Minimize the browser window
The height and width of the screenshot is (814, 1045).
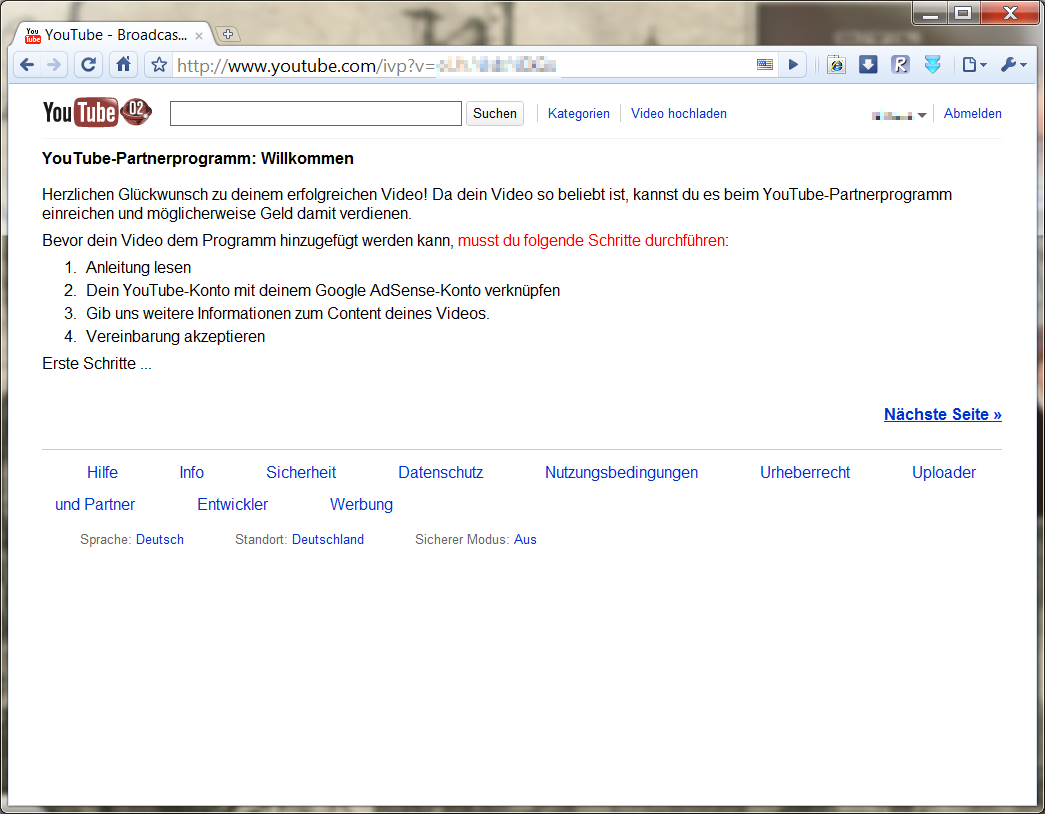930,13
